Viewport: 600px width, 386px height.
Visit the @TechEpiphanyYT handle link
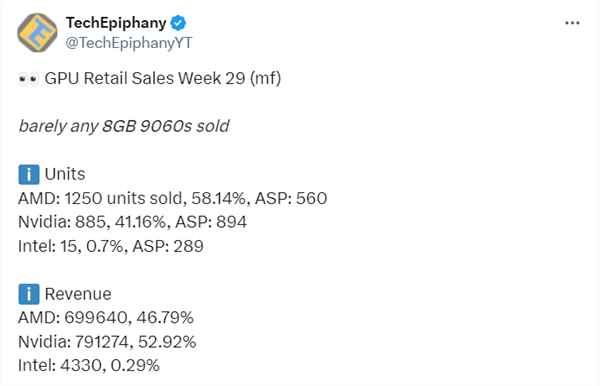pyautogui.click(x=129, y=42)
